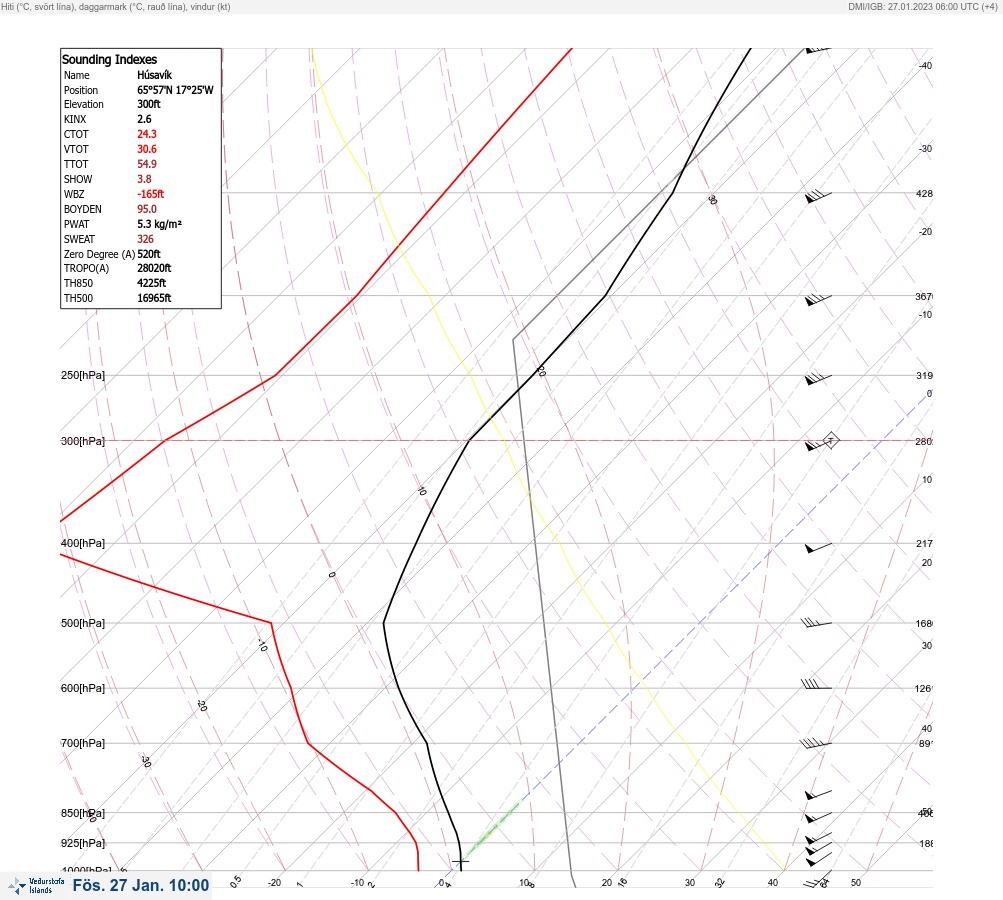Screen dimensions: 1003x900
Task: Click the WBZ value -165ft
Action: tap(150, 194)
